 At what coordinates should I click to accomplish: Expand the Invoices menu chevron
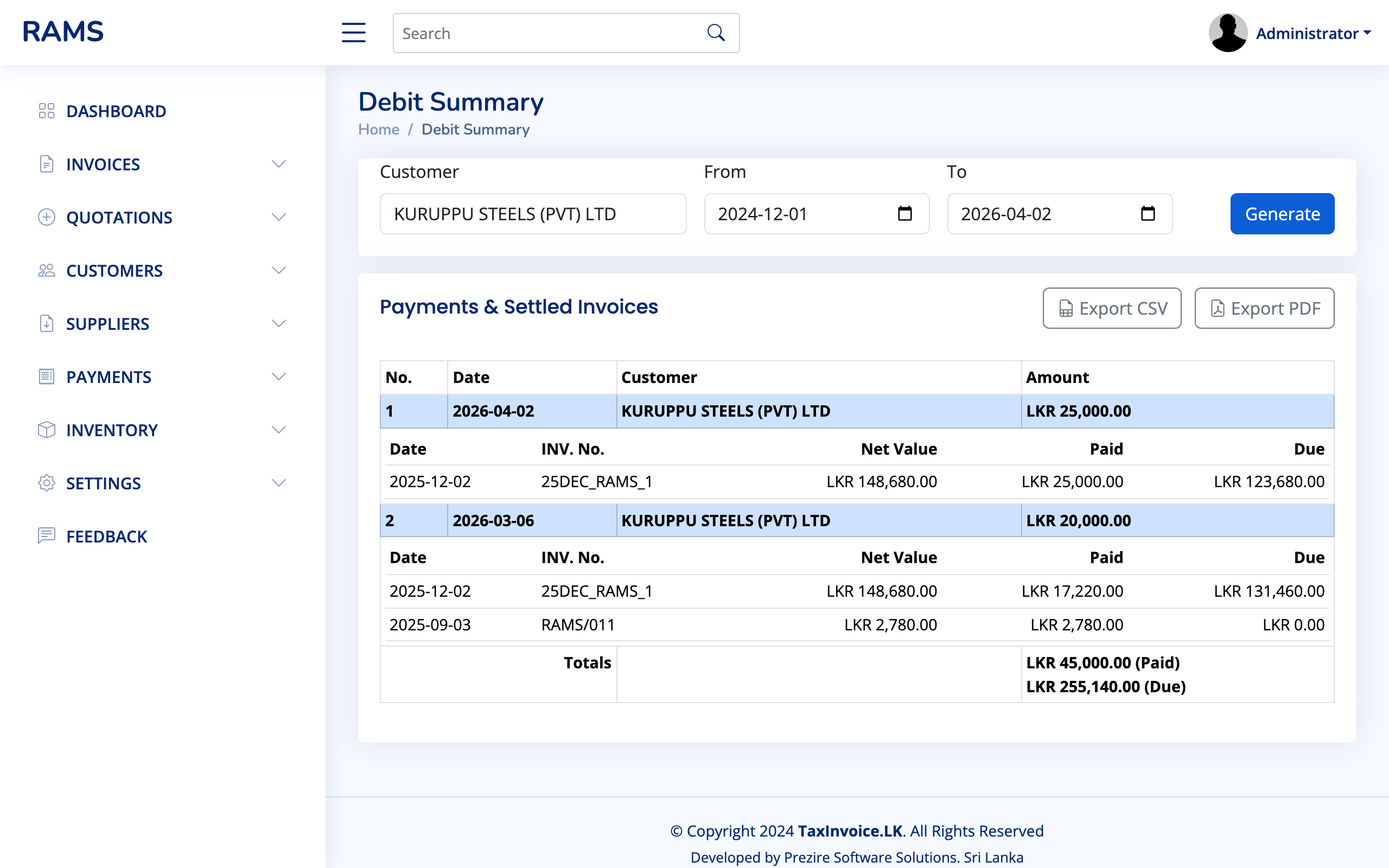click(x=279, y=164)
